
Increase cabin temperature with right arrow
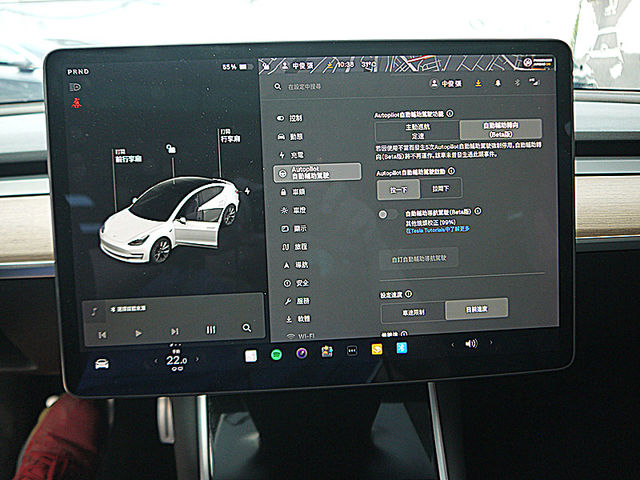(198, 359)
